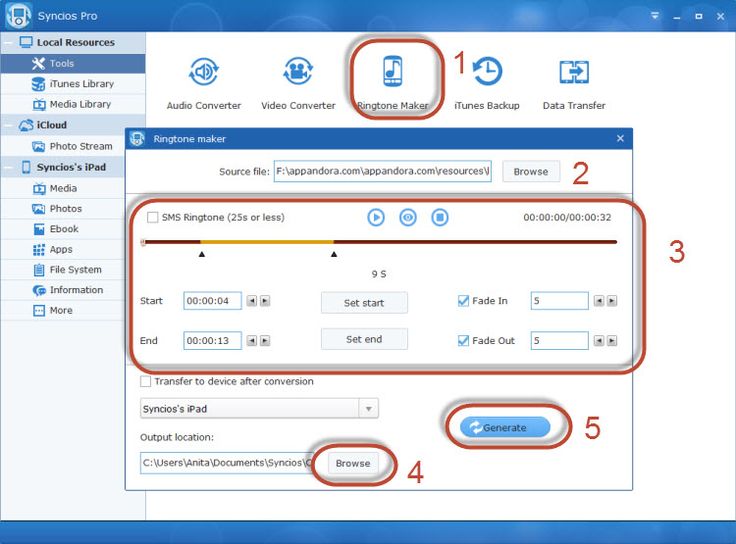Click the 00:00:00/00:00:32 time readout
The width and height of the screenshot is (736, 544).
coord(567,217)
